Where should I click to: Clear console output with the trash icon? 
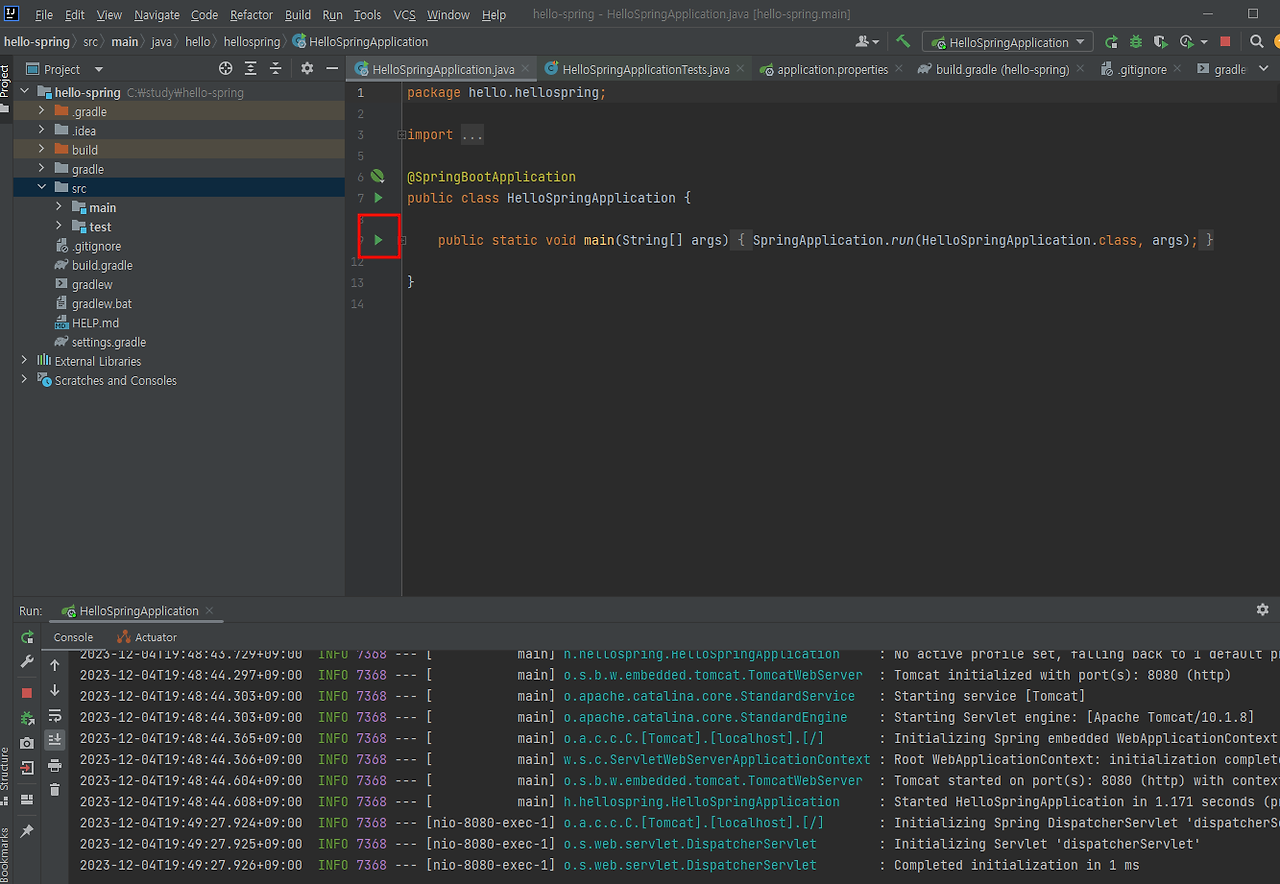coord(55,790)
